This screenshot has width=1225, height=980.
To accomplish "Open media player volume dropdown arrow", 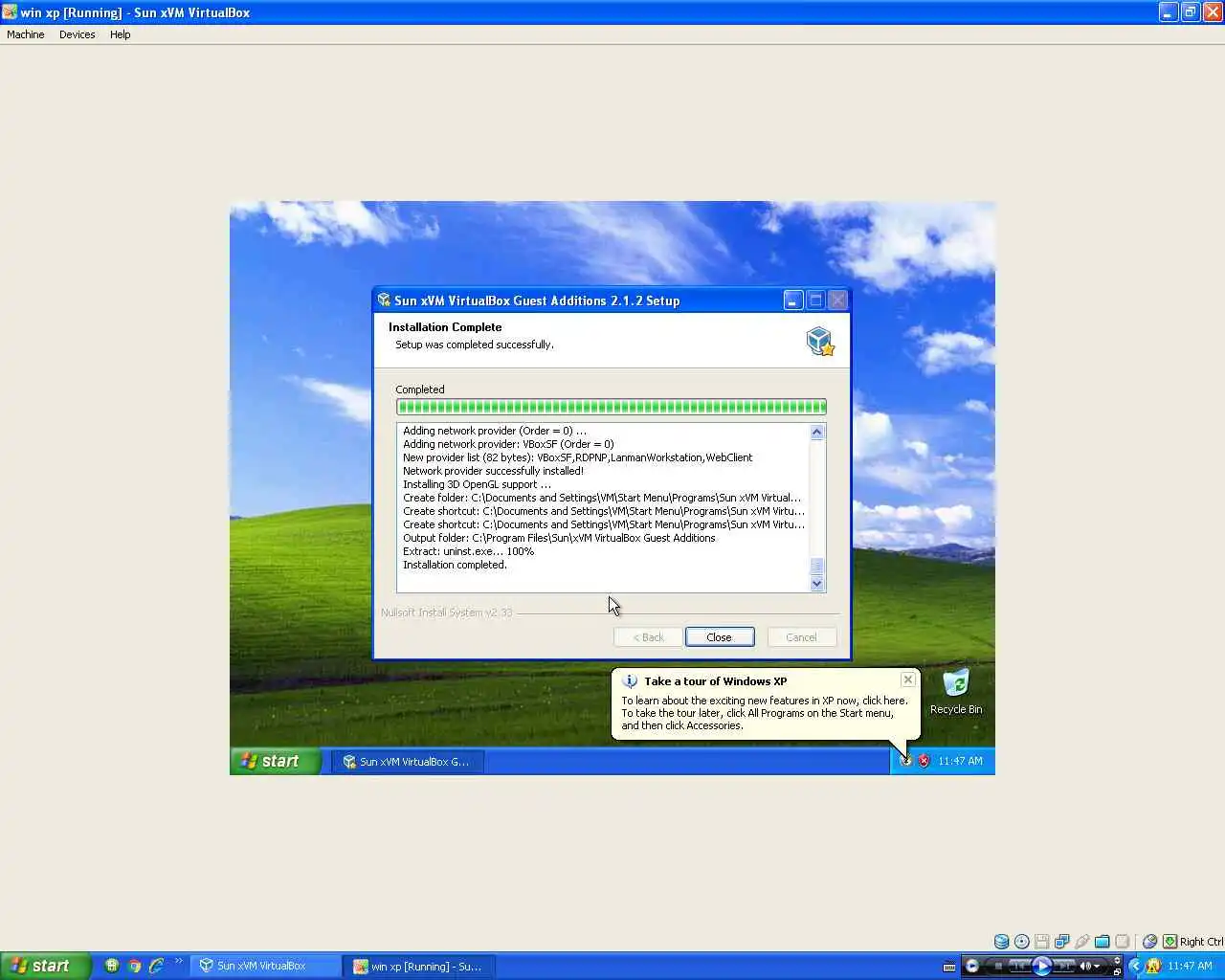I will 1096,967.
